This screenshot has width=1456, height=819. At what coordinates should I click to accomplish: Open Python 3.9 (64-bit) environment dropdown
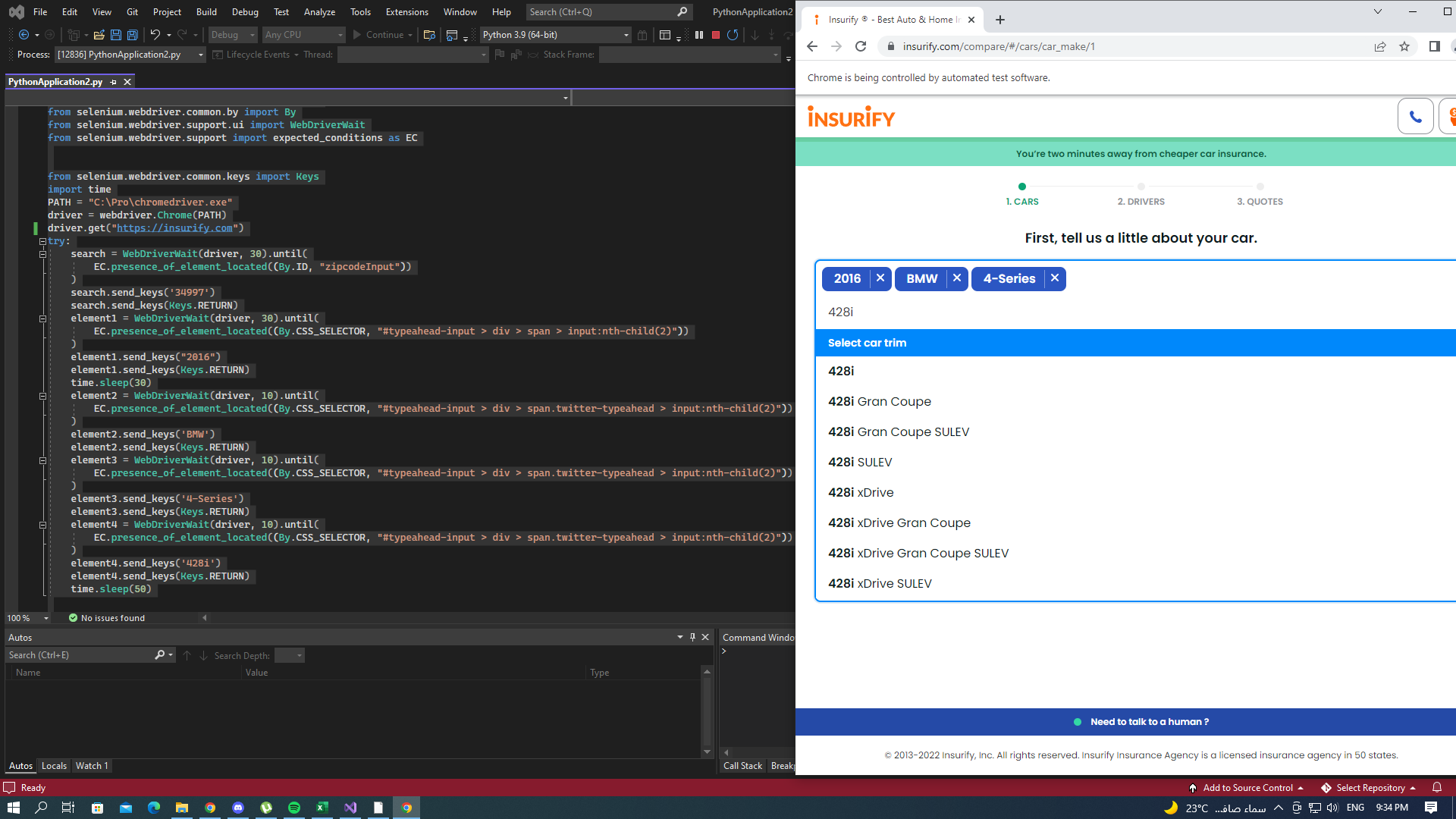556,35
